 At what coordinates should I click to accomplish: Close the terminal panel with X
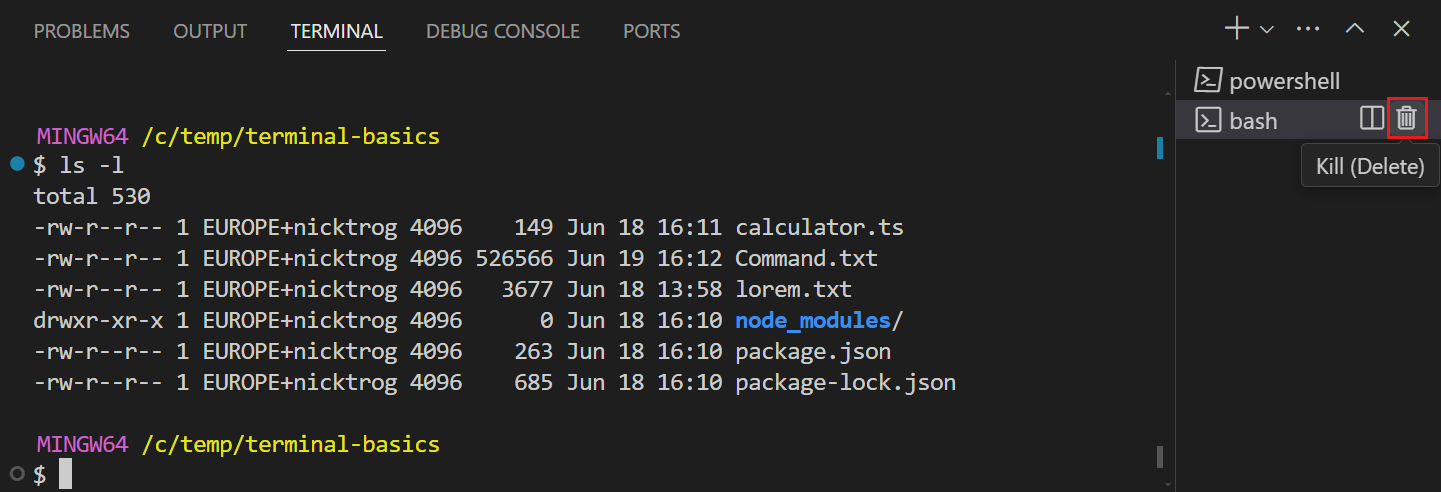[1401, 29]
